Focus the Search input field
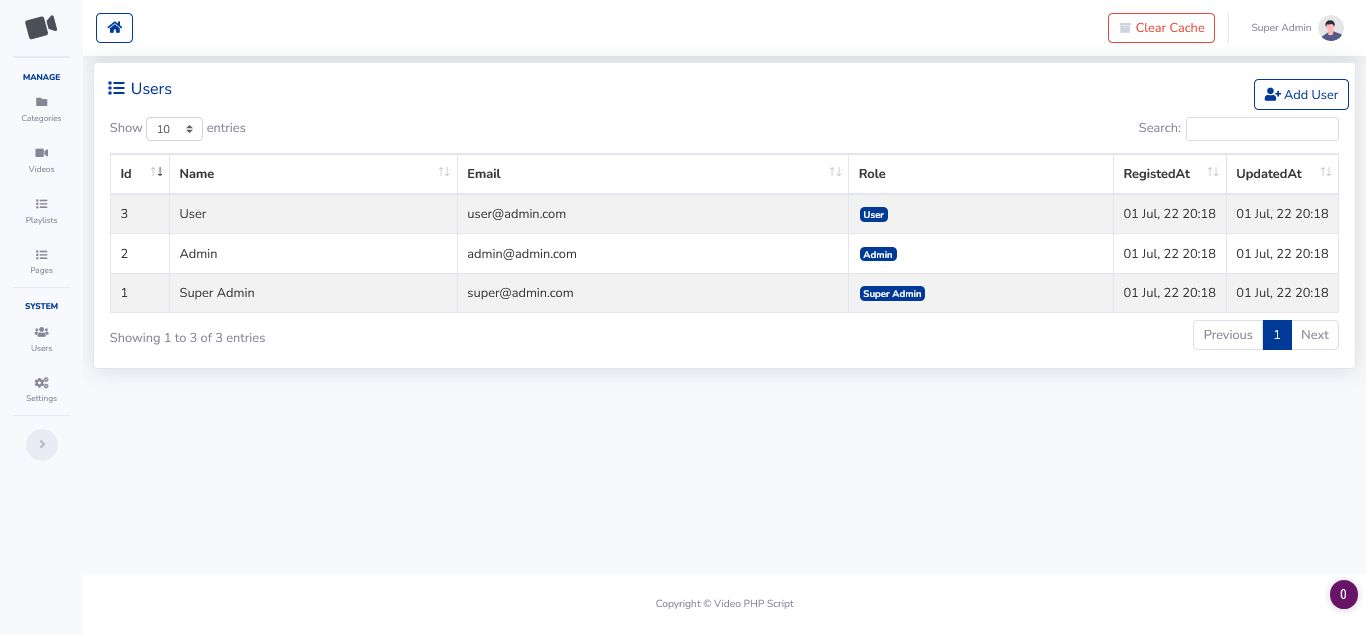 tap(1262, 129)
